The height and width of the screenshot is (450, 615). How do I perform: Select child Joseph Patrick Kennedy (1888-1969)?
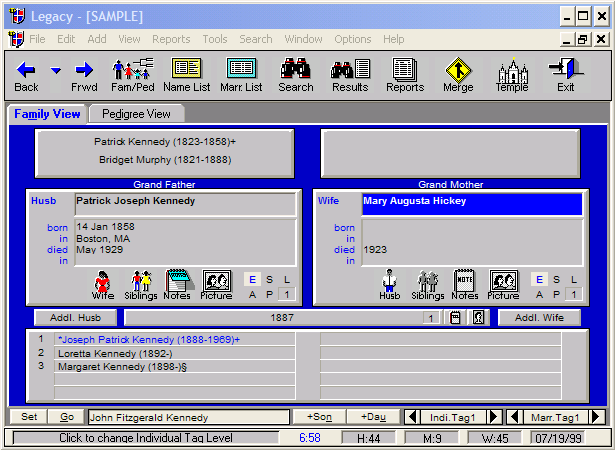(x=175, y=339)
